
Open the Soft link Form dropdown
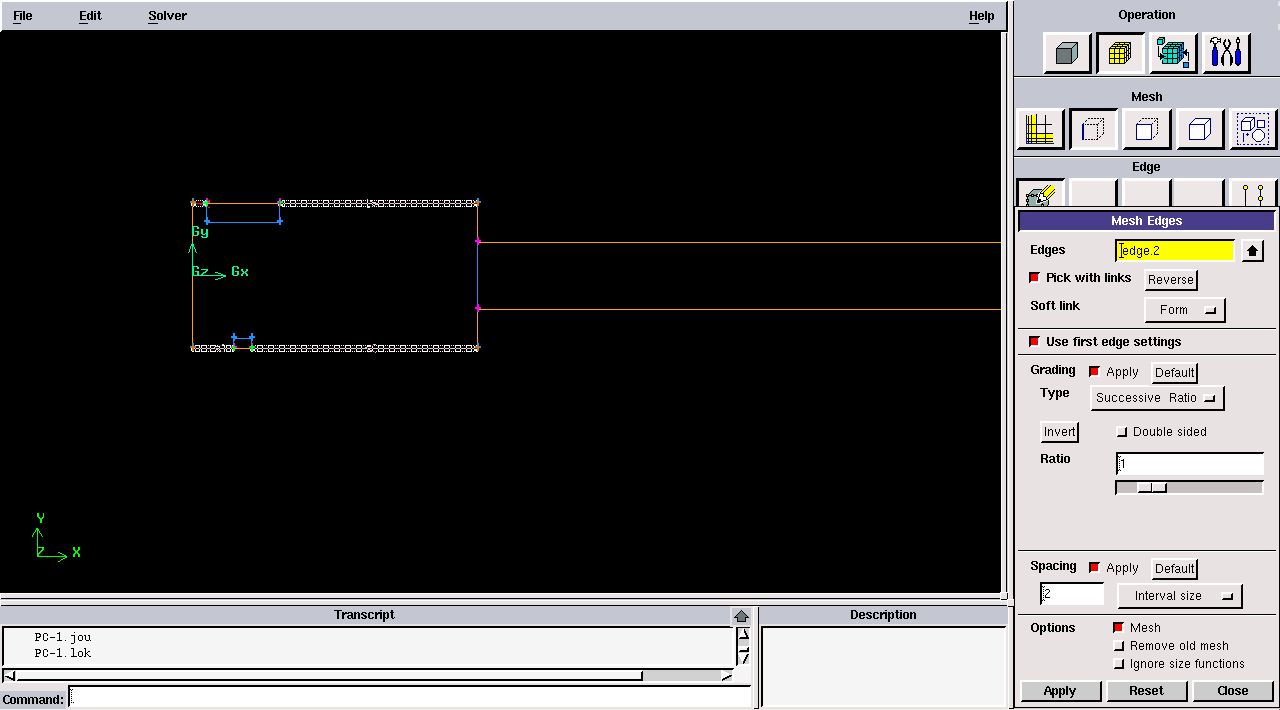(x=1185, y=309)
